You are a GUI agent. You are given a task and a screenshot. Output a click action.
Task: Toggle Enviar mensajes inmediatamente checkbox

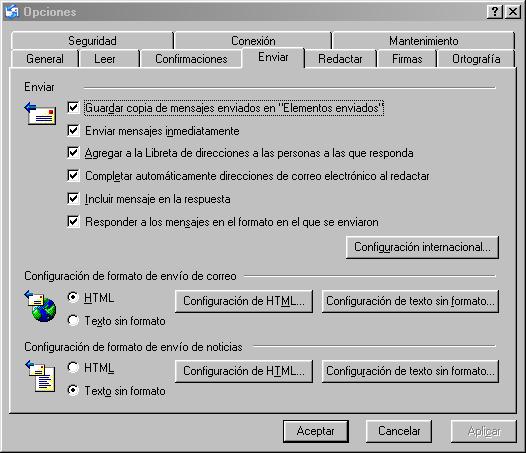pos(73,131)
